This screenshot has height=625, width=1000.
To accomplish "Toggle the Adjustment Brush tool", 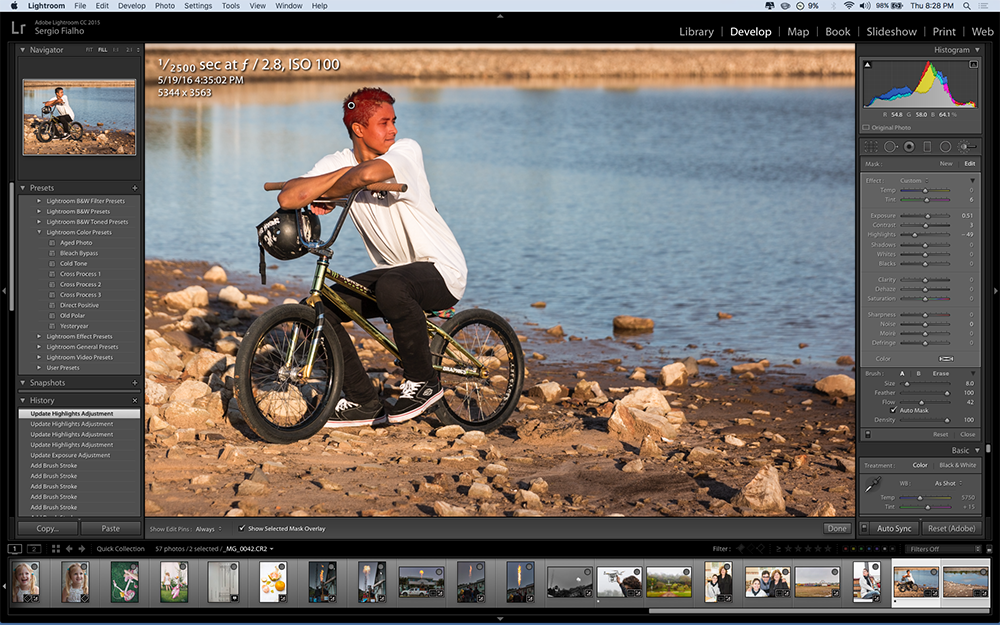I will [967, 146].
